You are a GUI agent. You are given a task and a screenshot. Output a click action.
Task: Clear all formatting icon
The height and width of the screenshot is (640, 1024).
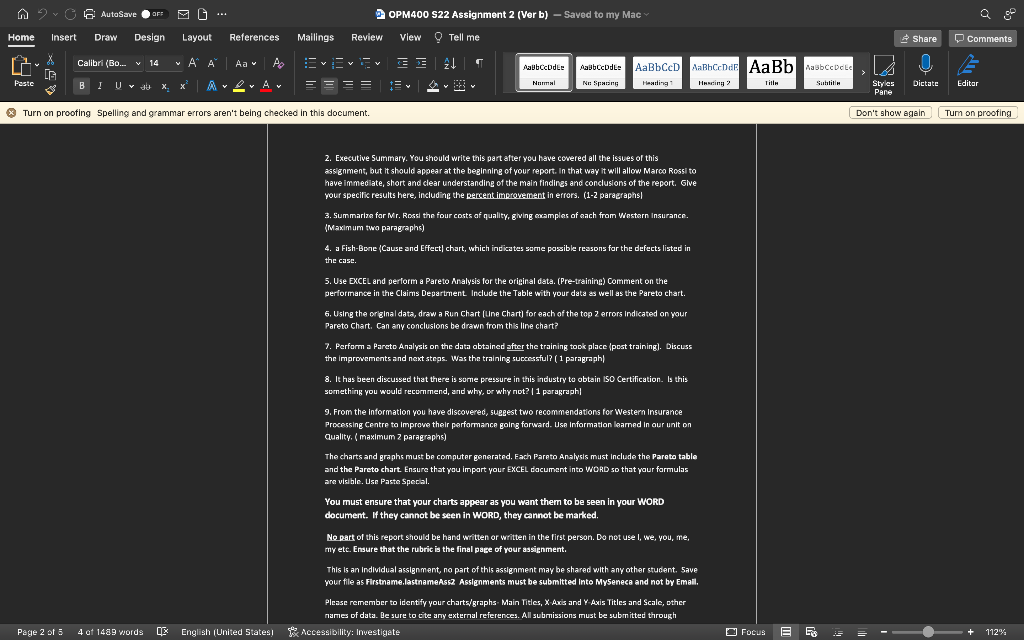278,63
